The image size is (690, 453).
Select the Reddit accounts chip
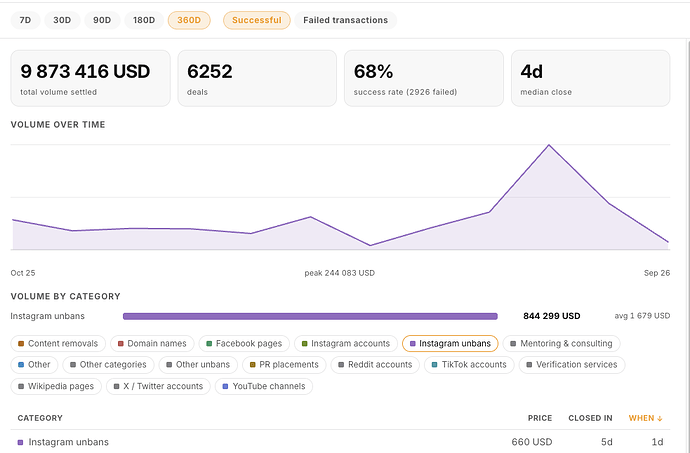pyautogui.click(x=375, y=365)
